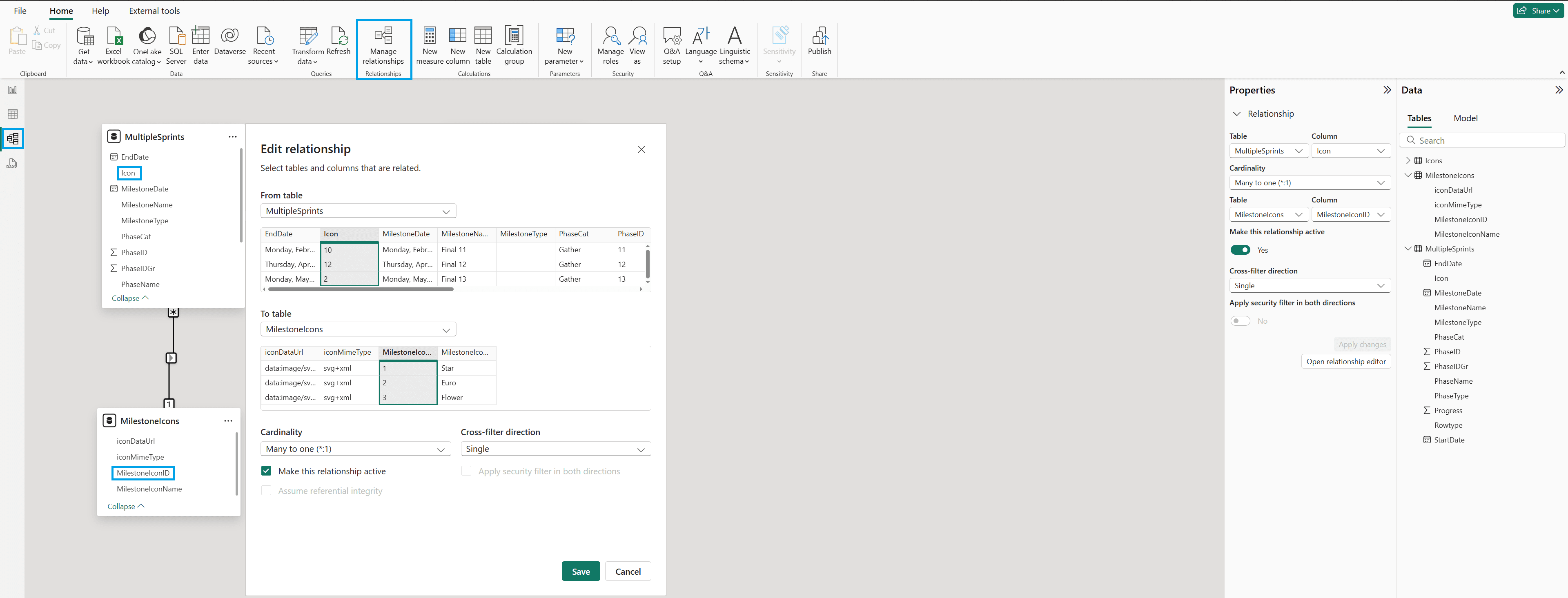This screenshot has width=1568, height=598.
Task: Expand the Icons table in Data pane
Action: [1408, 160]
